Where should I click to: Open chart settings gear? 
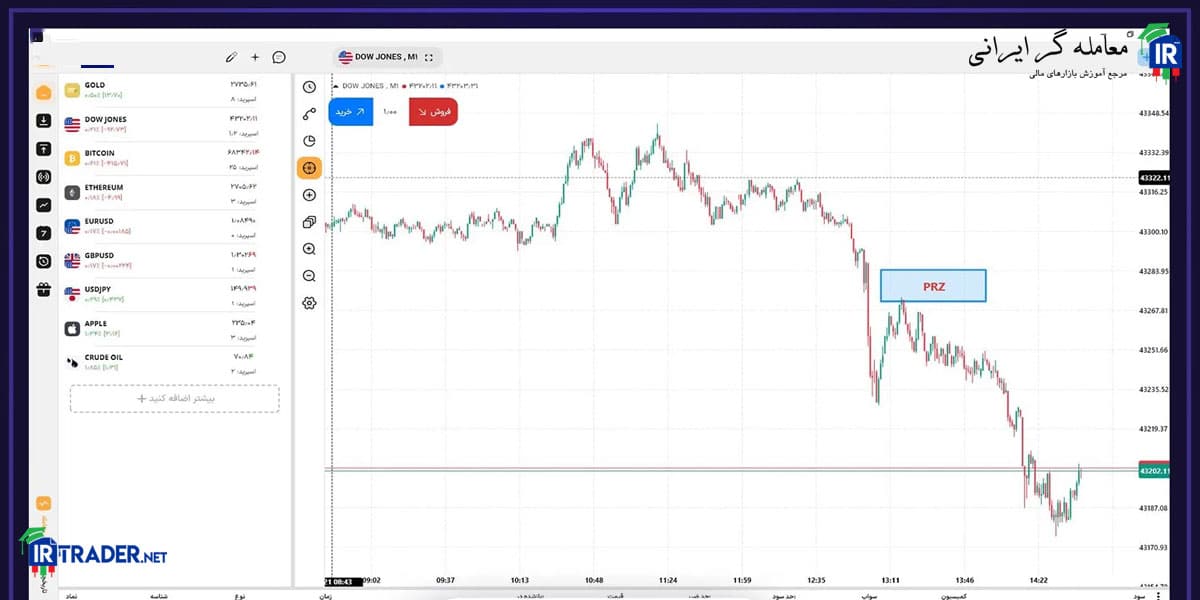309,303
